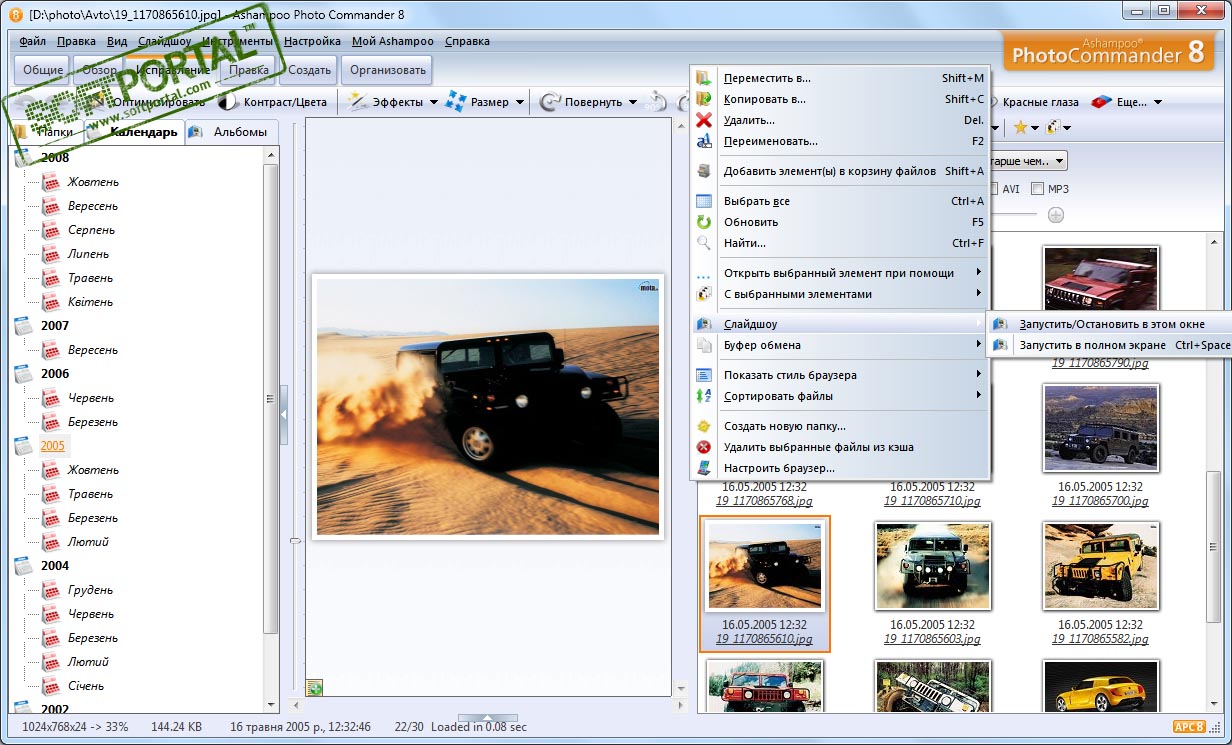Click the Size (Размер) blue arrows icon

coord(456,101)
